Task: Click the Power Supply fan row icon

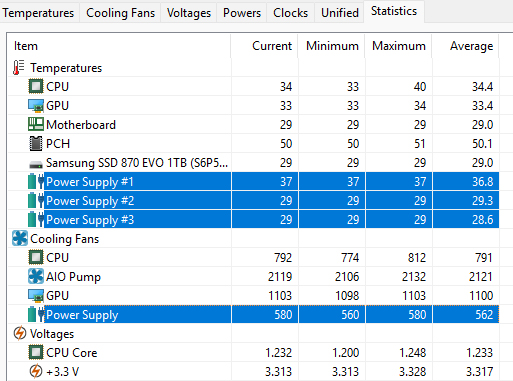Action: [x=36, y=314]
